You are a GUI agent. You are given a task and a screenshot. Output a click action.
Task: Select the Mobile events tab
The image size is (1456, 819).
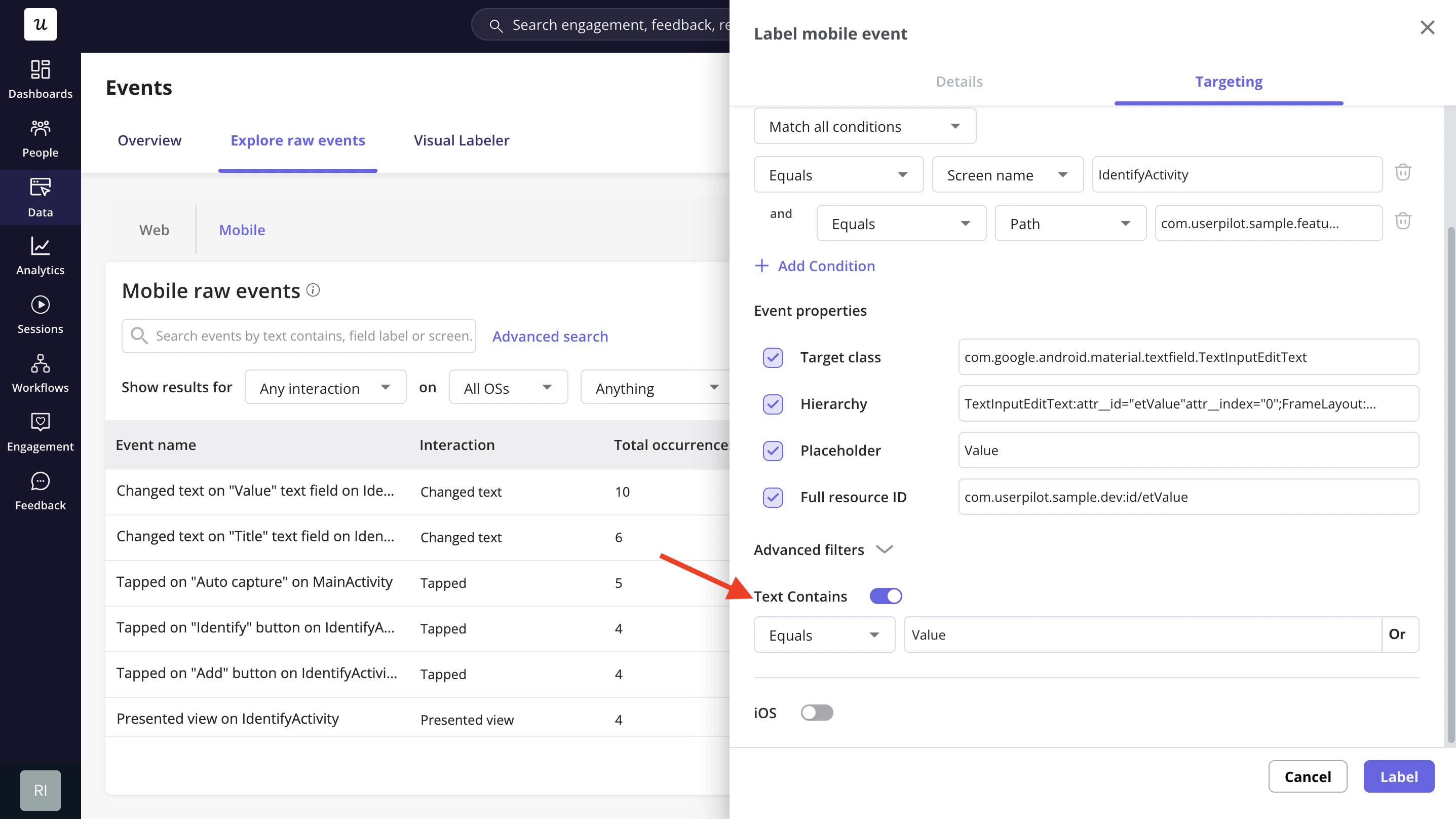[242, 230]
